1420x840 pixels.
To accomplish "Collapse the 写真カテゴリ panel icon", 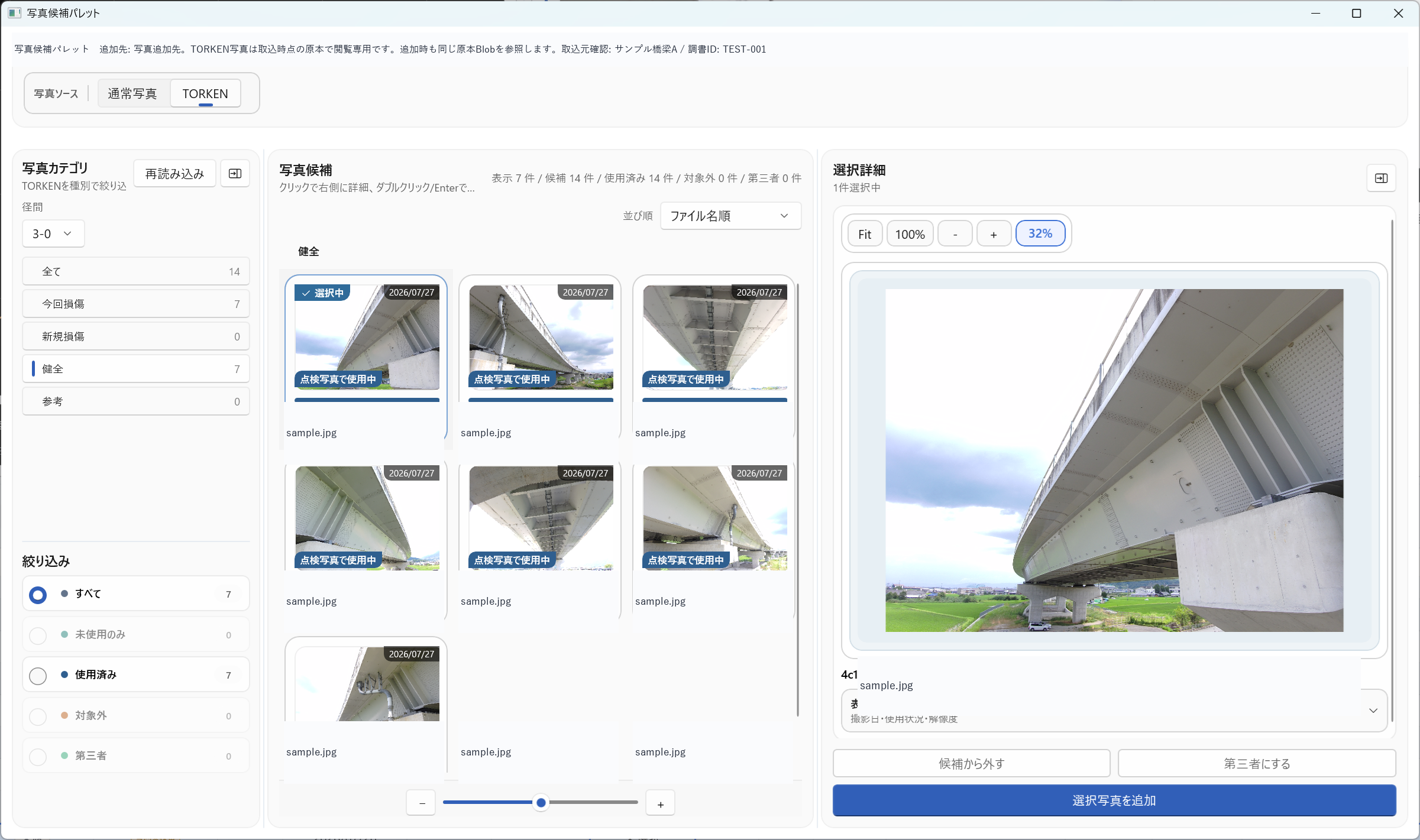I will tap(235, 174).
